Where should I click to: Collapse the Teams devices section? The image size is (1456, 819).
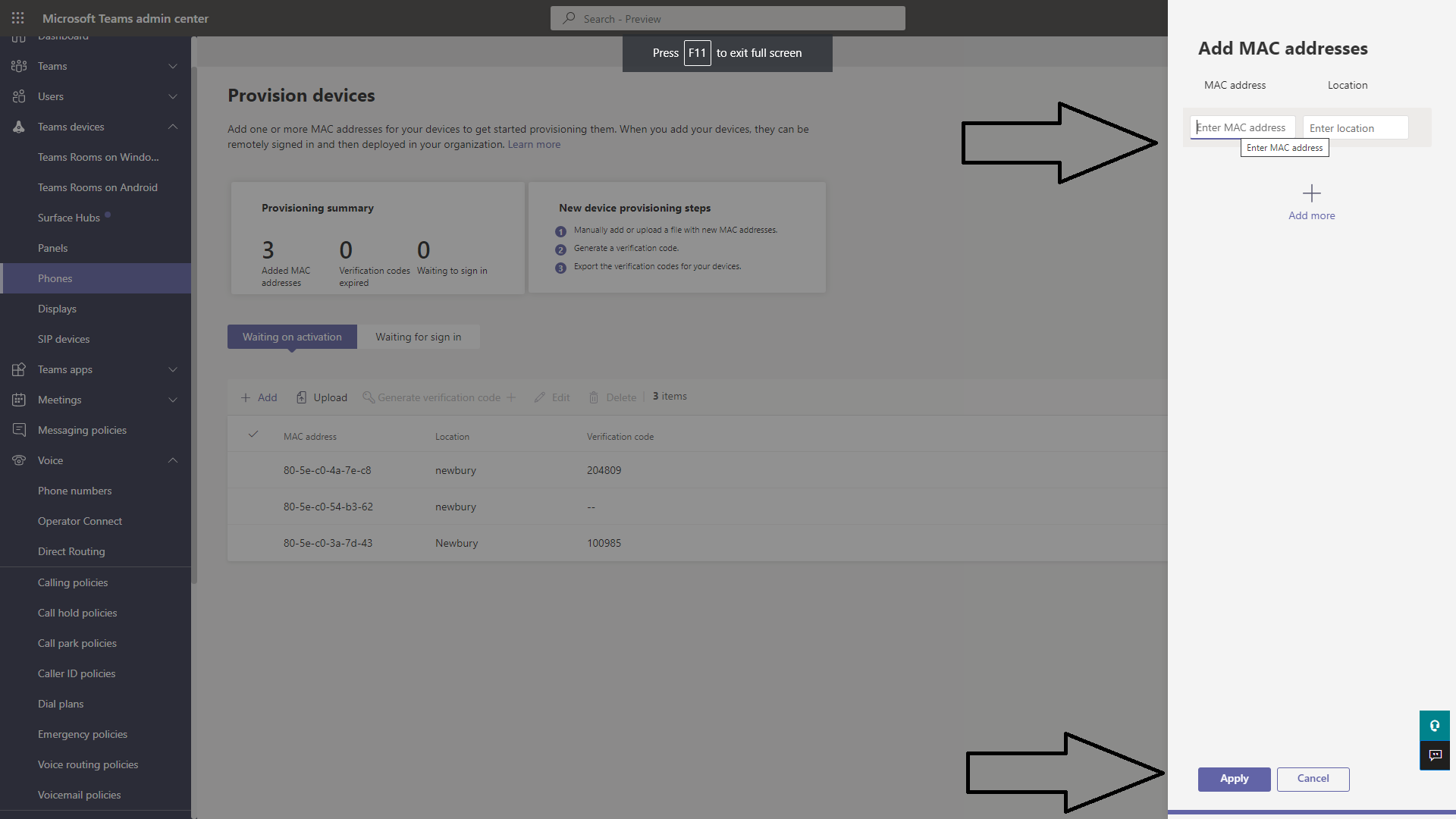(173, 127)
